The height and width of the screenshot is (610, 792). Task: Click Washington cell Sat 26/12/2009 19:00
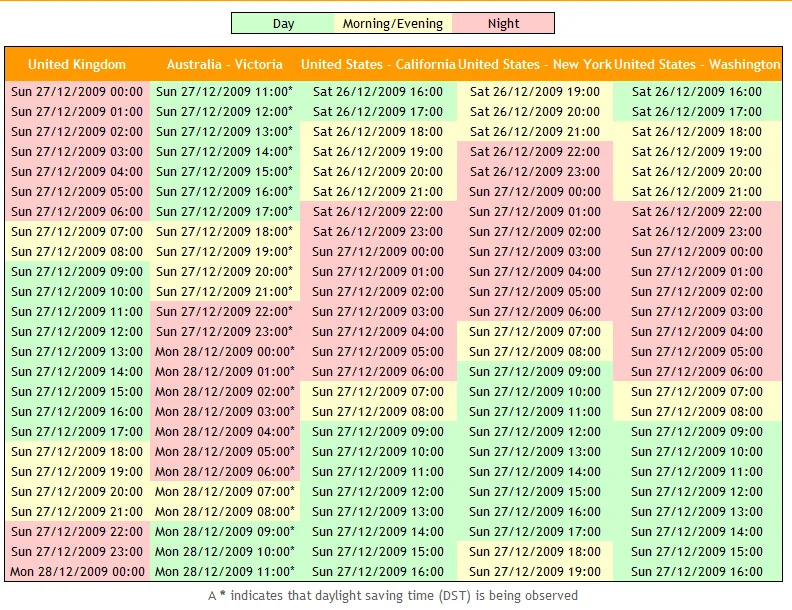(697, 151)
